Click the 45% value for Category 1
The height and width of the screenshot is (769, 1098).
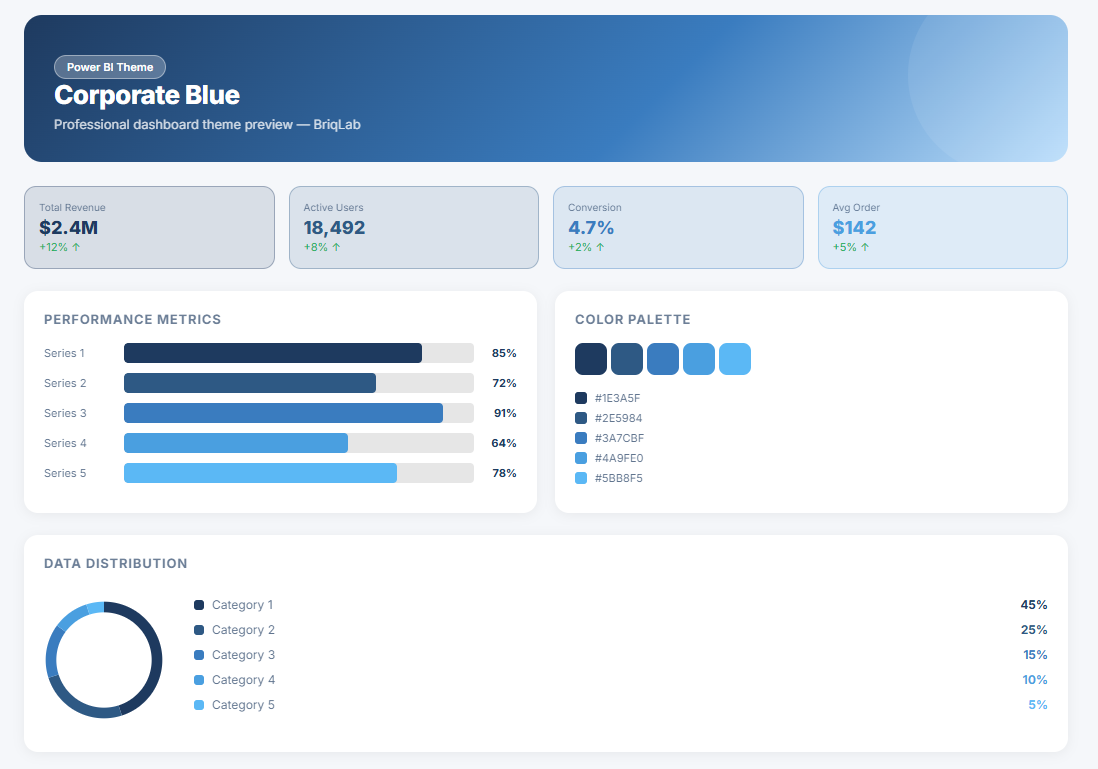point(1033,605)
